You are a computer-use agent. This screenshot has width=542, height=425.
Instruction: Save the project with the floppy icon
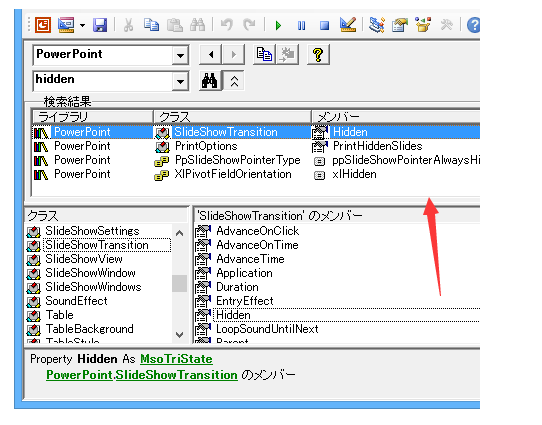pos(100,25)
